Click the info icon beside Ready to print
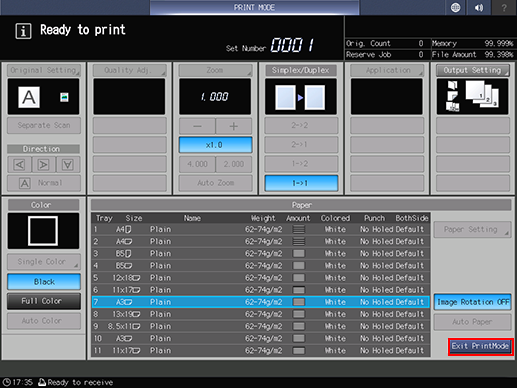517x388 pixels. coord(23,31)
